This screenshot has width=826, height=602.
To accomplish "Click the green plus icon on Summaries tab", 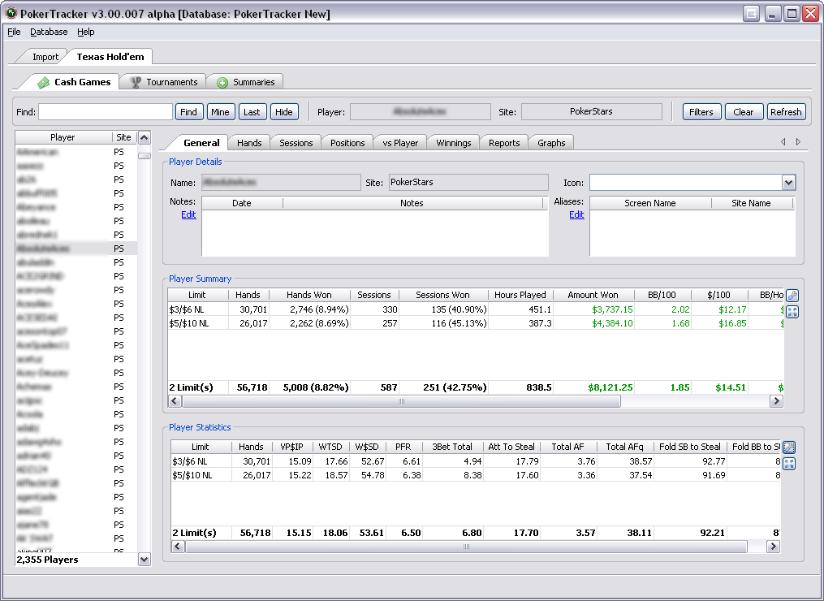I will (x=223, y=83).
